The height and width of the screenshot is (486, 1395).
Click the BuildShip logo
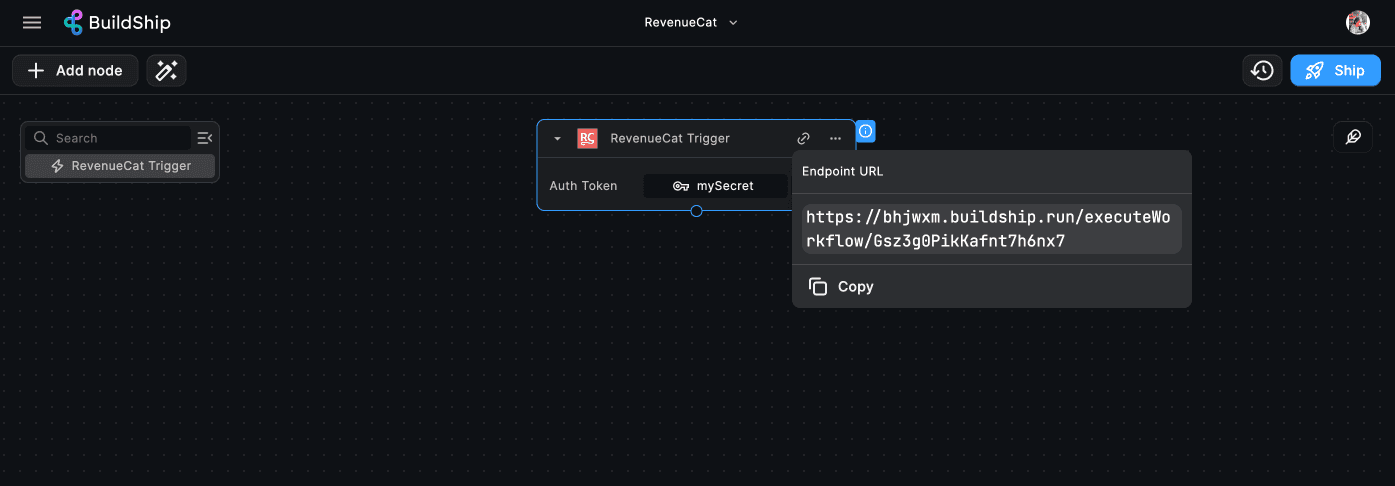point(117,23)
